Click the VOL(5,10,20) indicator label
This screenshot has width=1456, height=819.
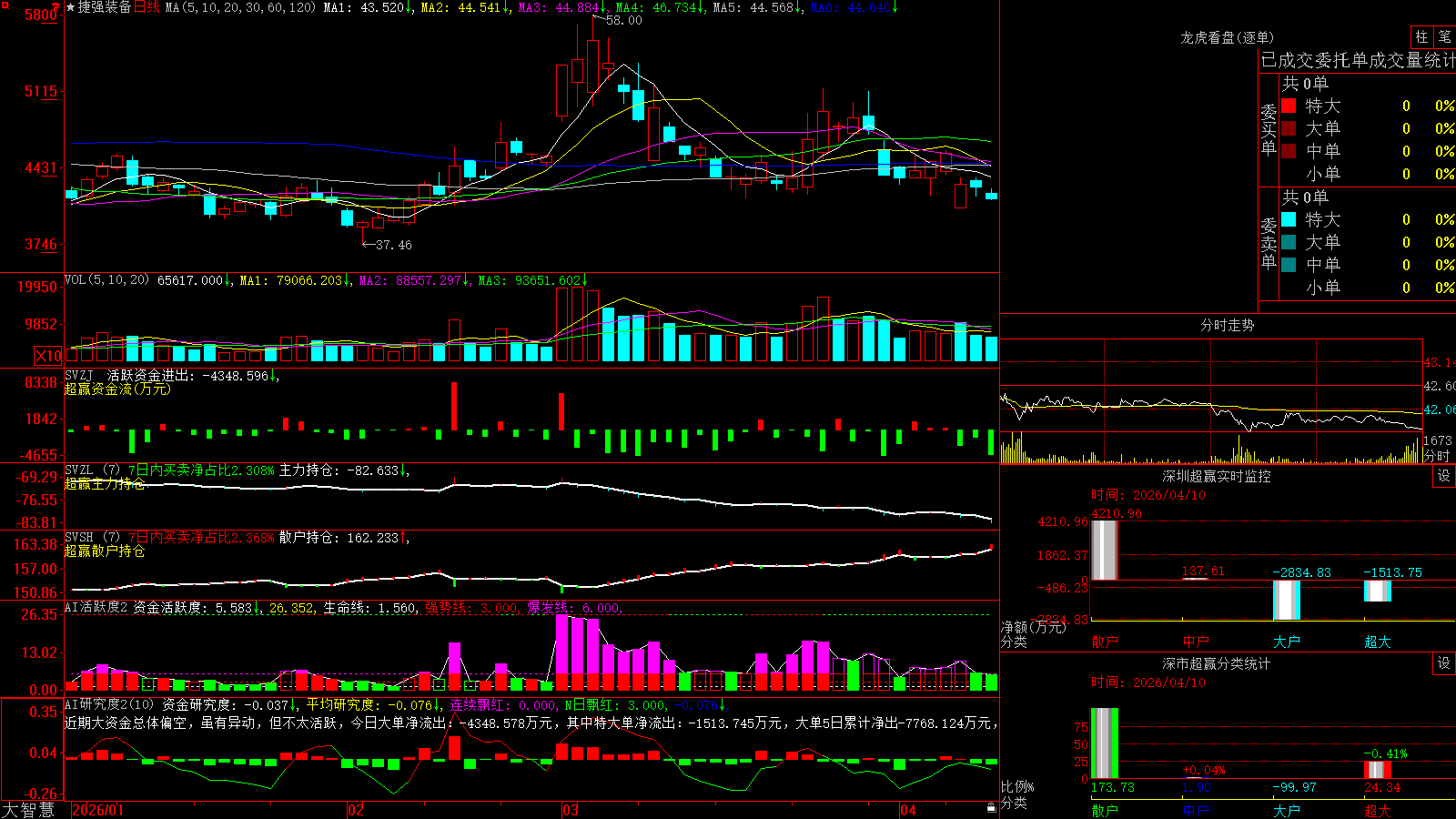point(106,279)
